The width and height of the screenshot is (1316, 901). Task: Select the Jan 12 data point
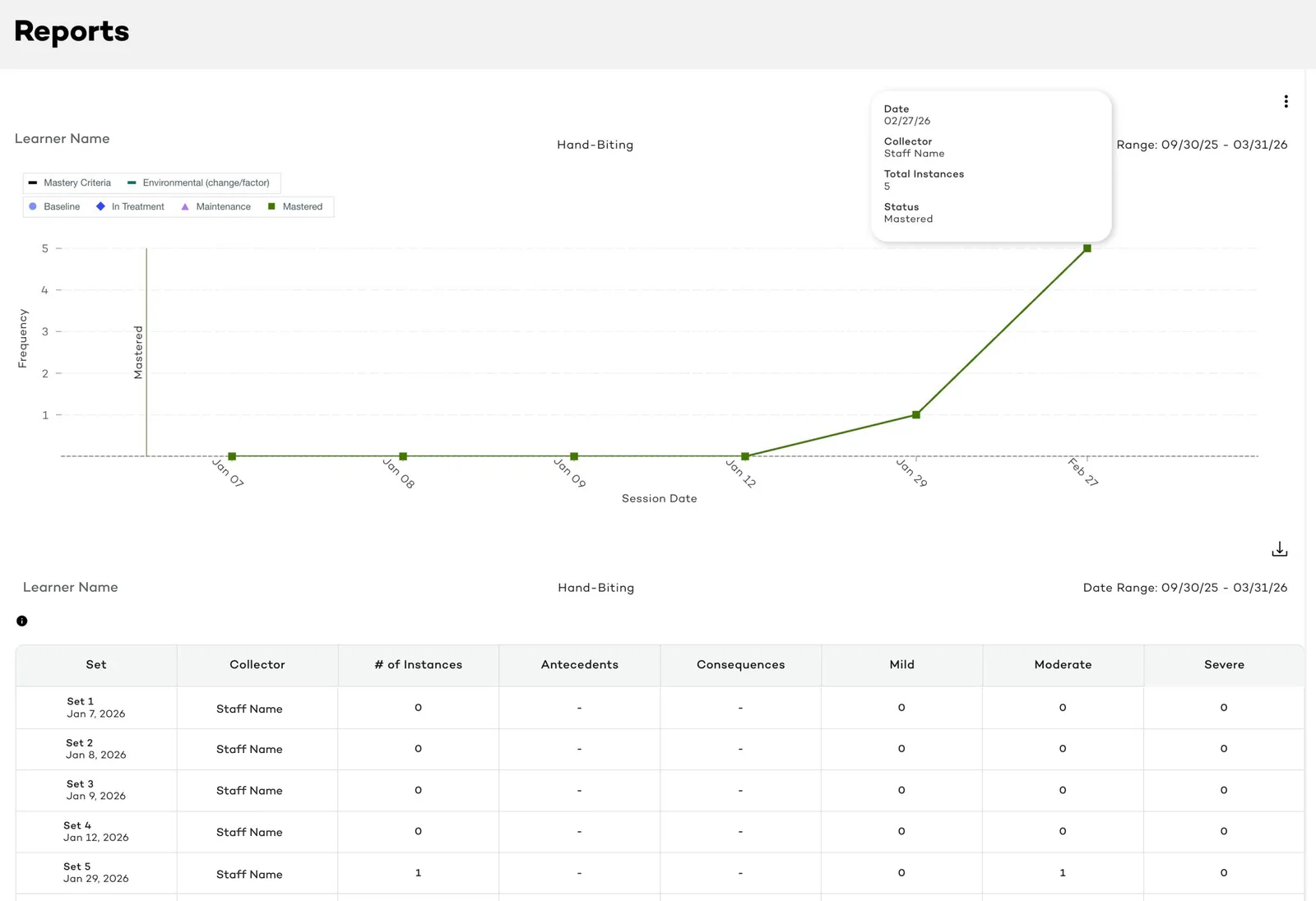[x=745, y=456]
